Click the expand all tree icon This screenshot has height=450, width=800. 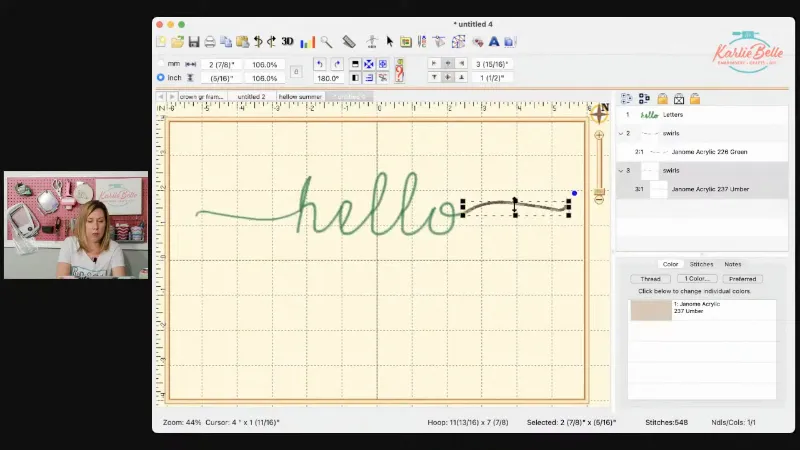626,98
